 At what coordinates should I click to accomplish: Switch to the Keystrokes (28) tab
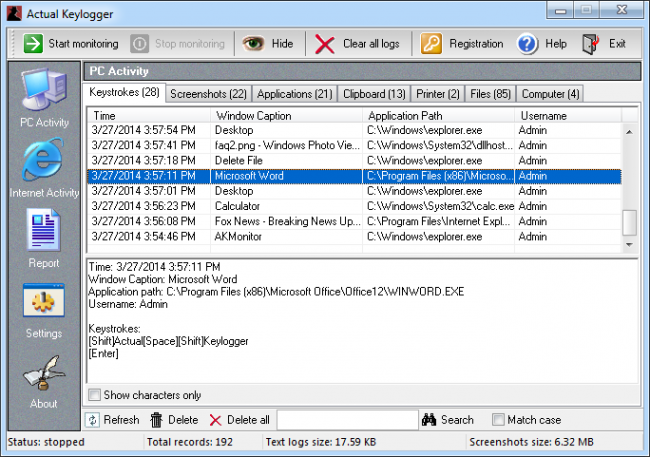[124, 92]
